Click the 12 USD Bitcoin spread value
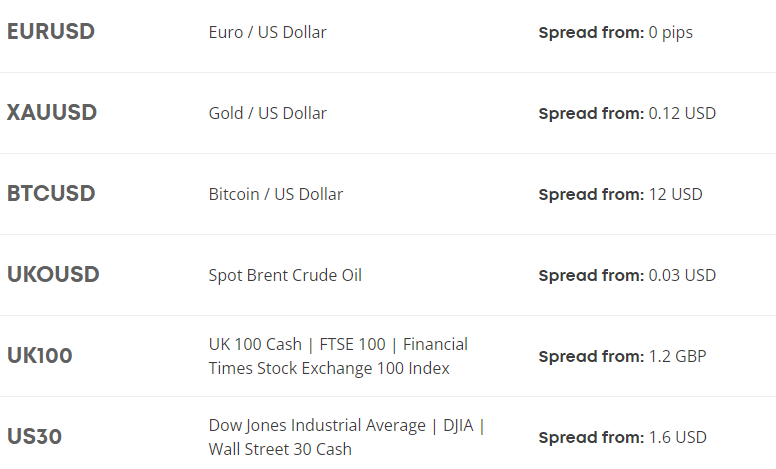This screenshot has height=469, width=776. (675, 194)
